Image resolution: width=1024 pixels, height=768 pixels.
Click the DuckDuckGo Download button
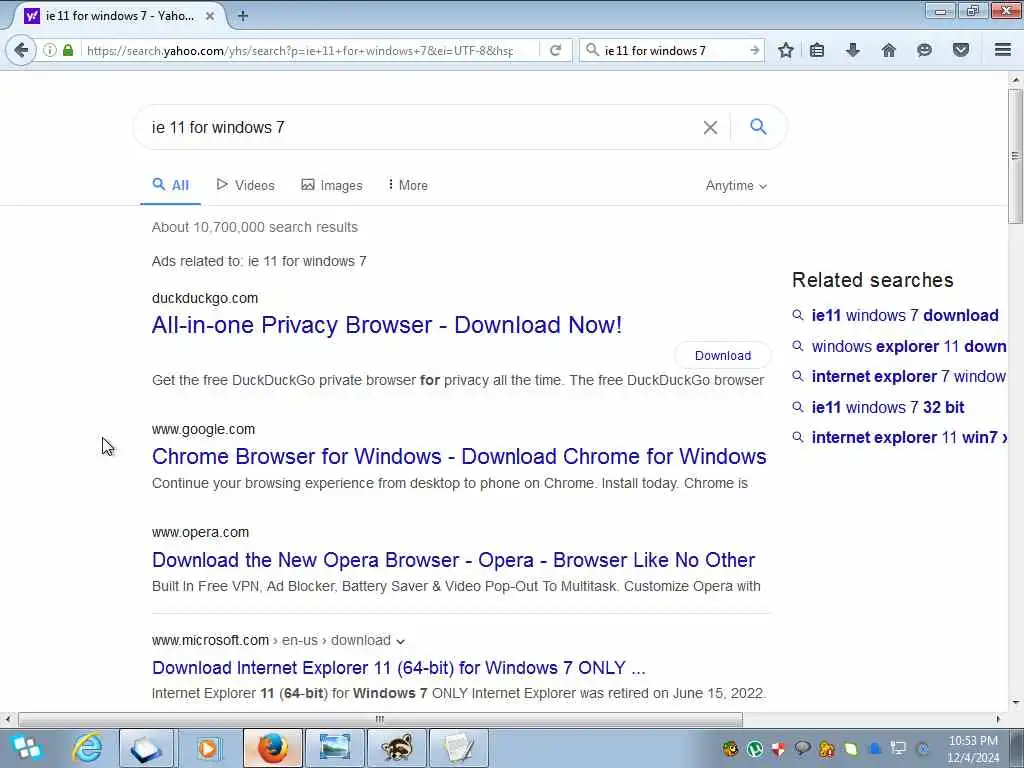pyautogui.click(x=722, y=355)
